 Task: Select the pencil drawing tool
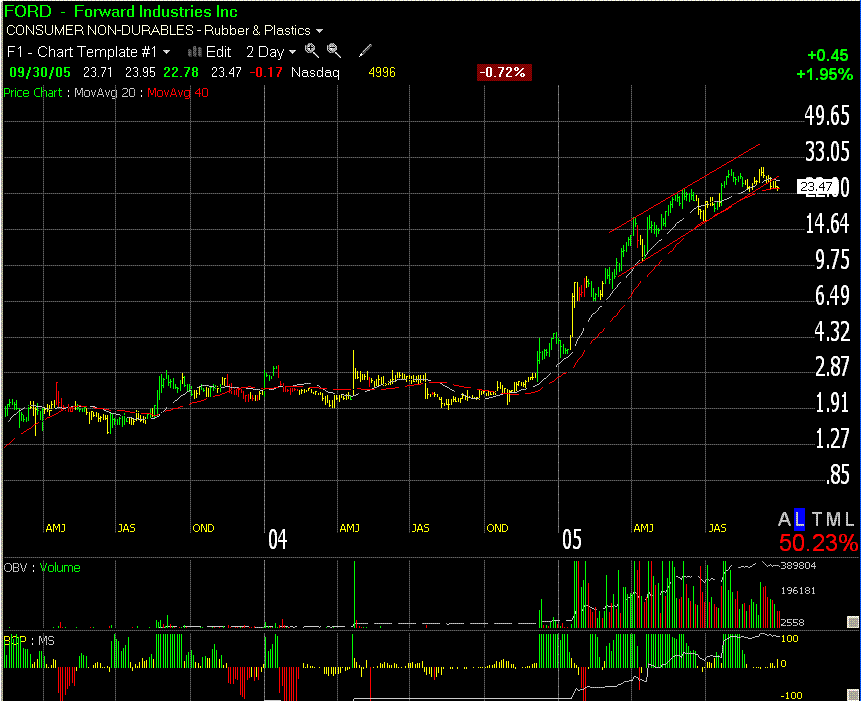(x=365, y=51)
